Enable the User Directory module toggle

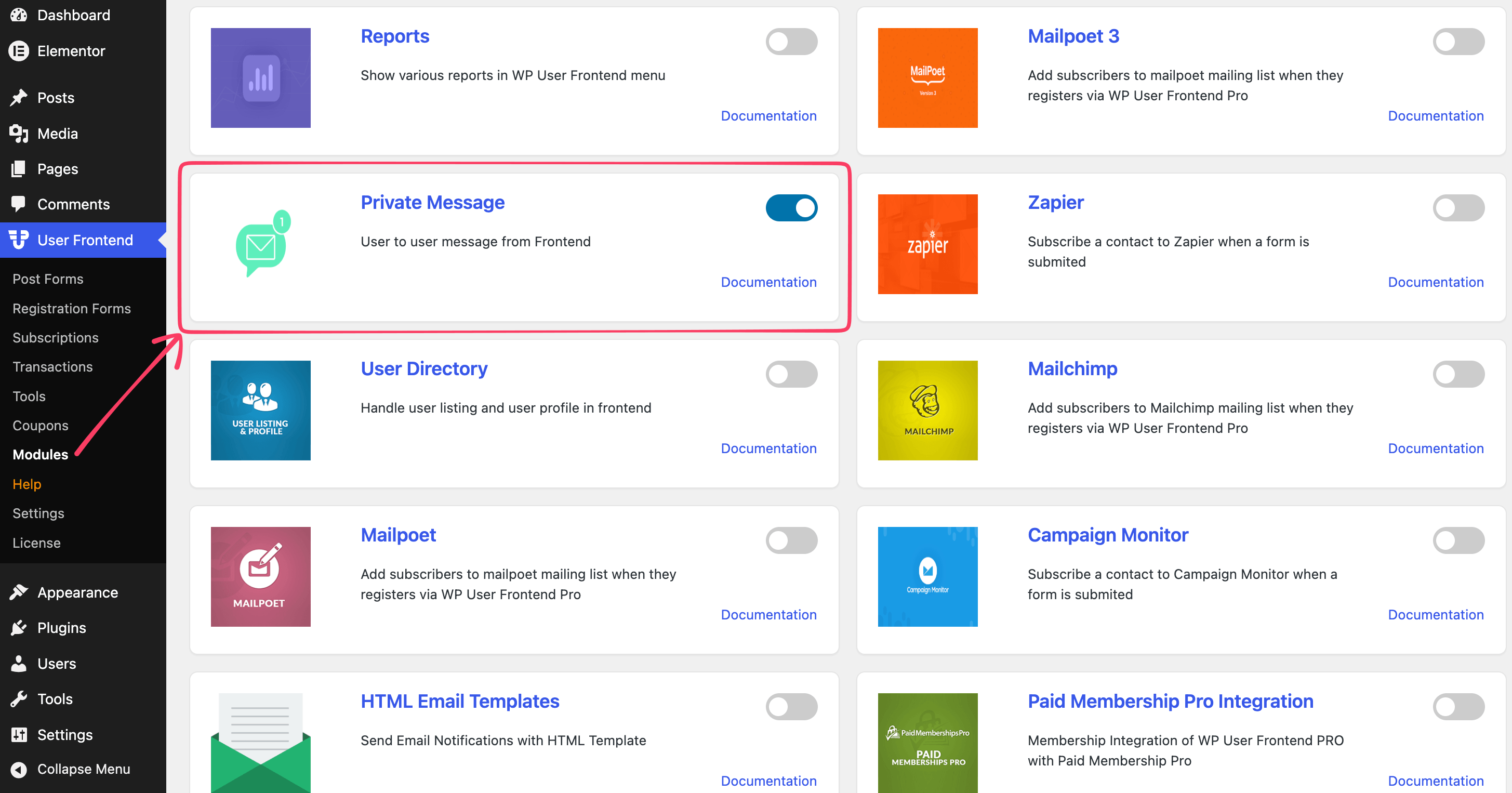pyautogui.click(x=791, y=374)
